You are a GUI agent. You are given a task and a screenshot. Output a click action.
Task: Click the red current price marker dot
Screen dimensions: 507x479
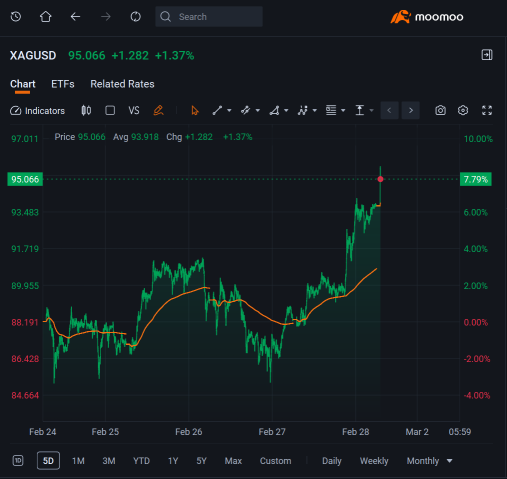tap(380, 179)
